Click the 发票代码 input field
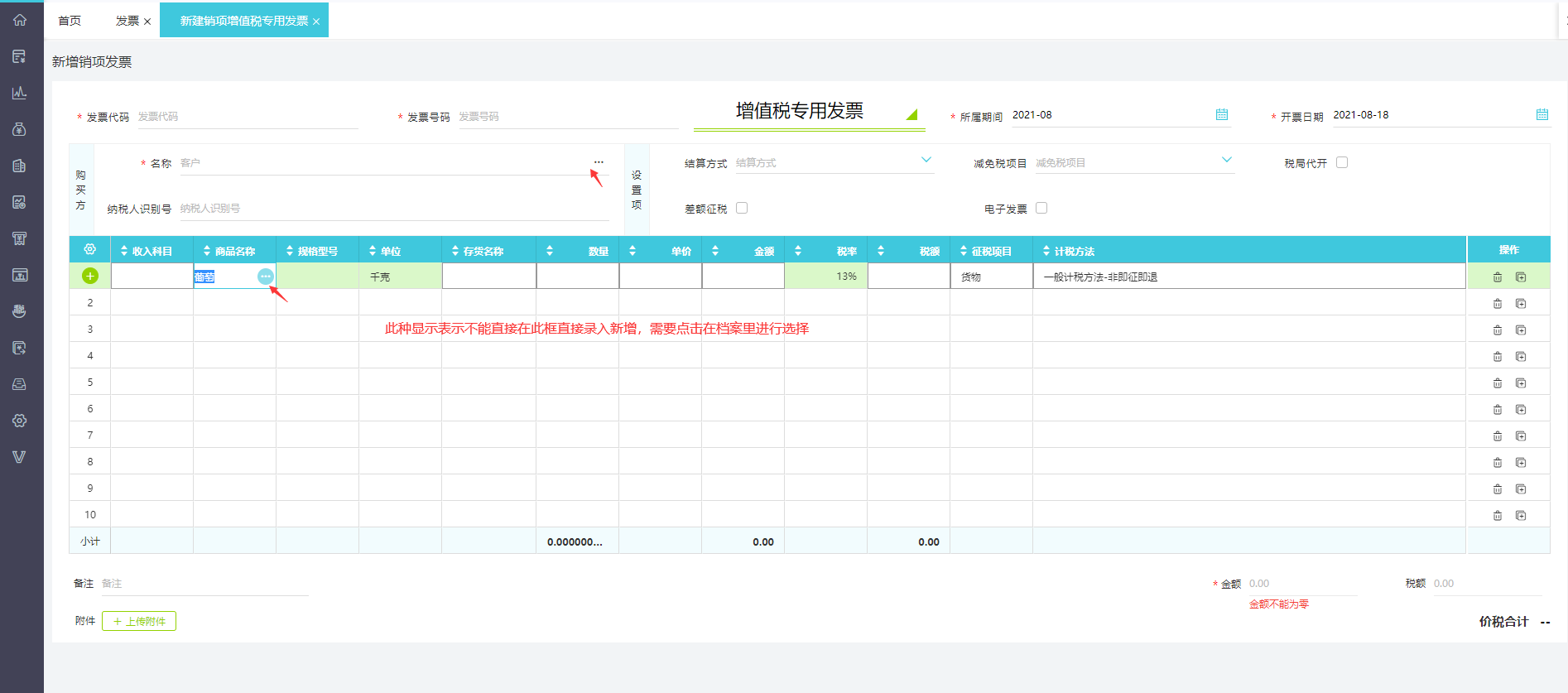This screenshot has width=1568, height=693. point(248,117)
